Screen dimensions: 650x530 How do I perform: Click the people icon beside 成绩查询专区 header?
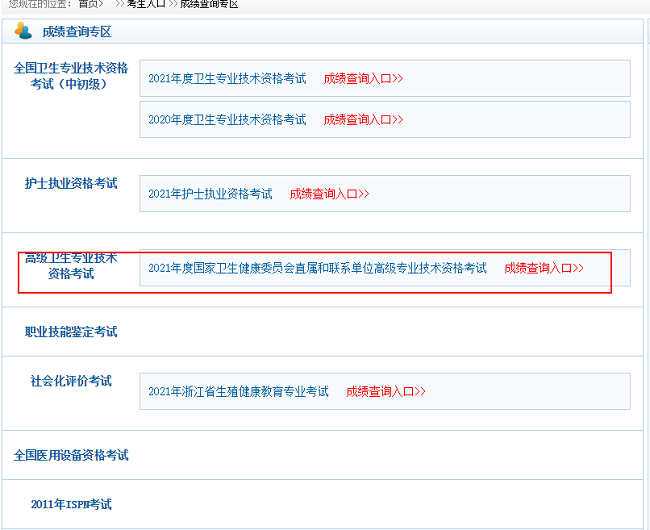[23, 31]
